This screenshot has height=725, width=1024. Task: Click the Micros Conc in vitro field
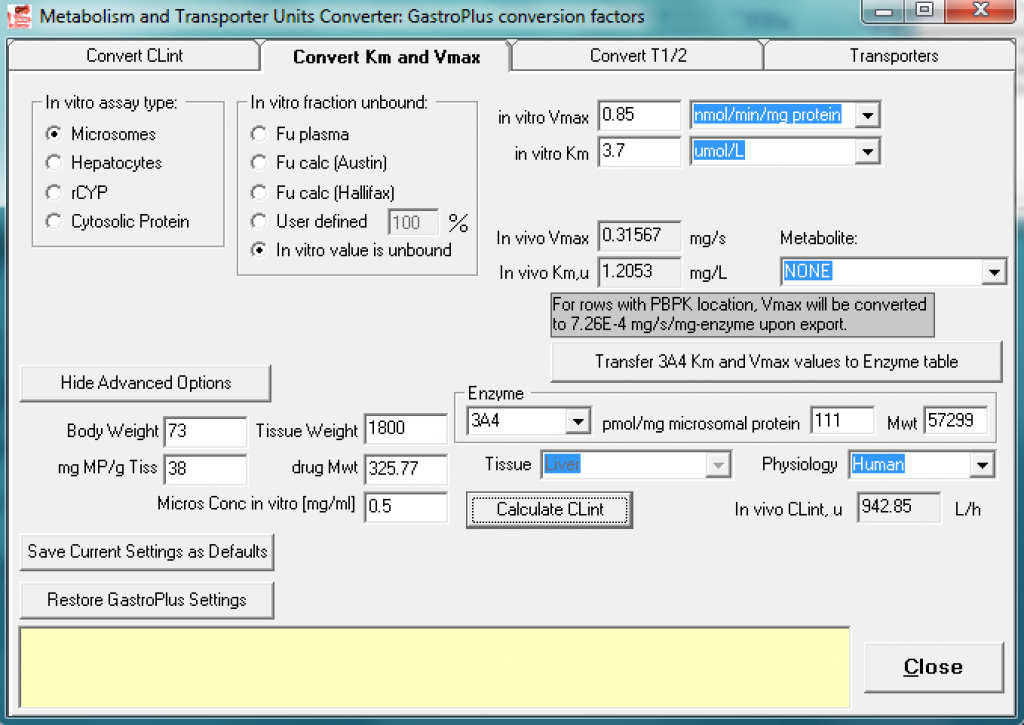coord(406,507)
